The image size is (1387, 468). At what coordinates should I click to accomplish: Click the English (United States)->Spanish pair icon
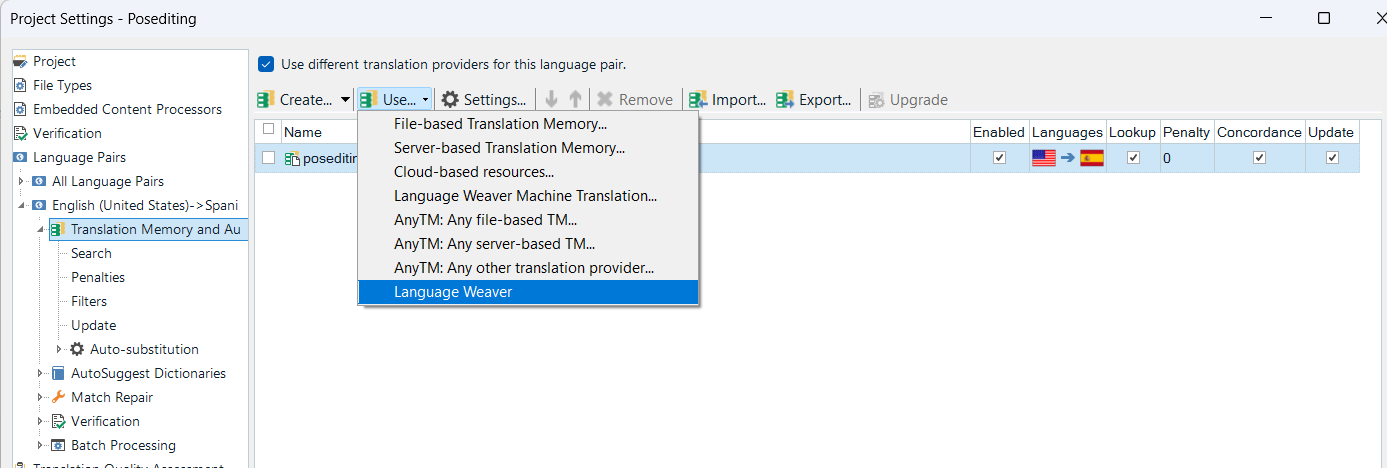[x=39, y=205]
